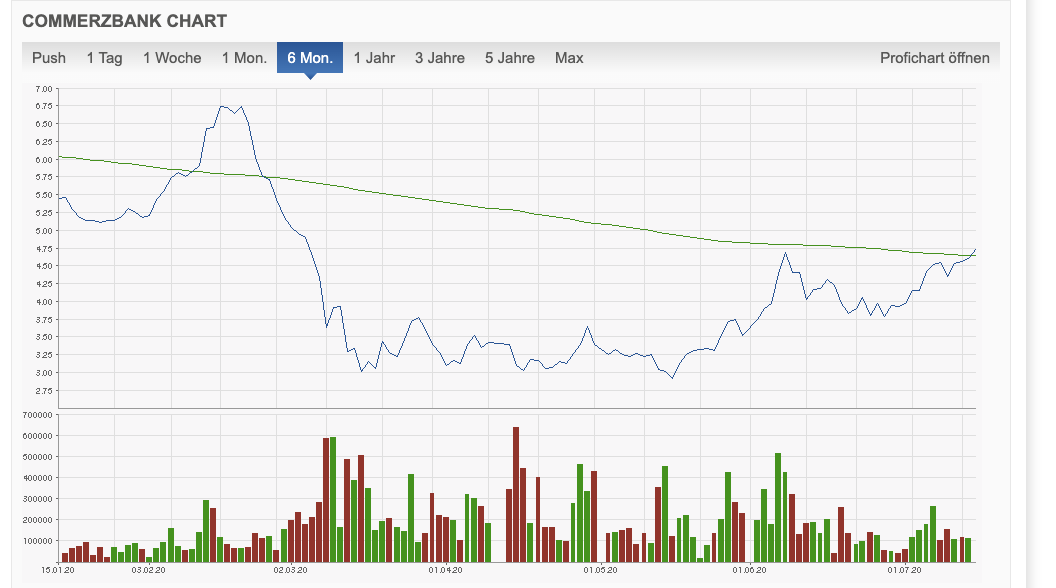The height and width of the screenshot is (588, 1056).
Task: Click the 7.00 price axis label
Action: pyautogui.click(x=44, y=89)
